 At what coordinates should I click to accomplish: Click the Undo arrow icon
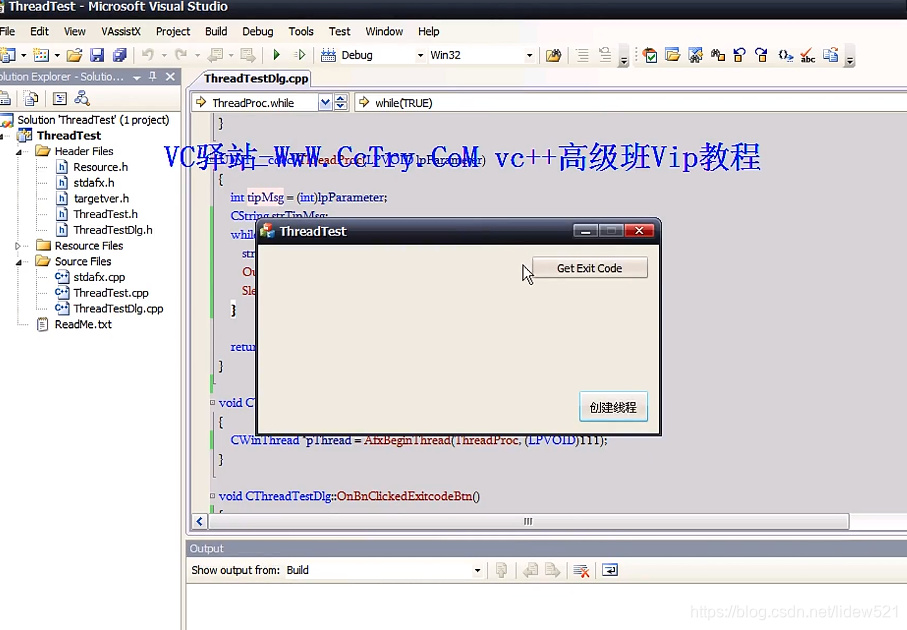click(148, 56)
